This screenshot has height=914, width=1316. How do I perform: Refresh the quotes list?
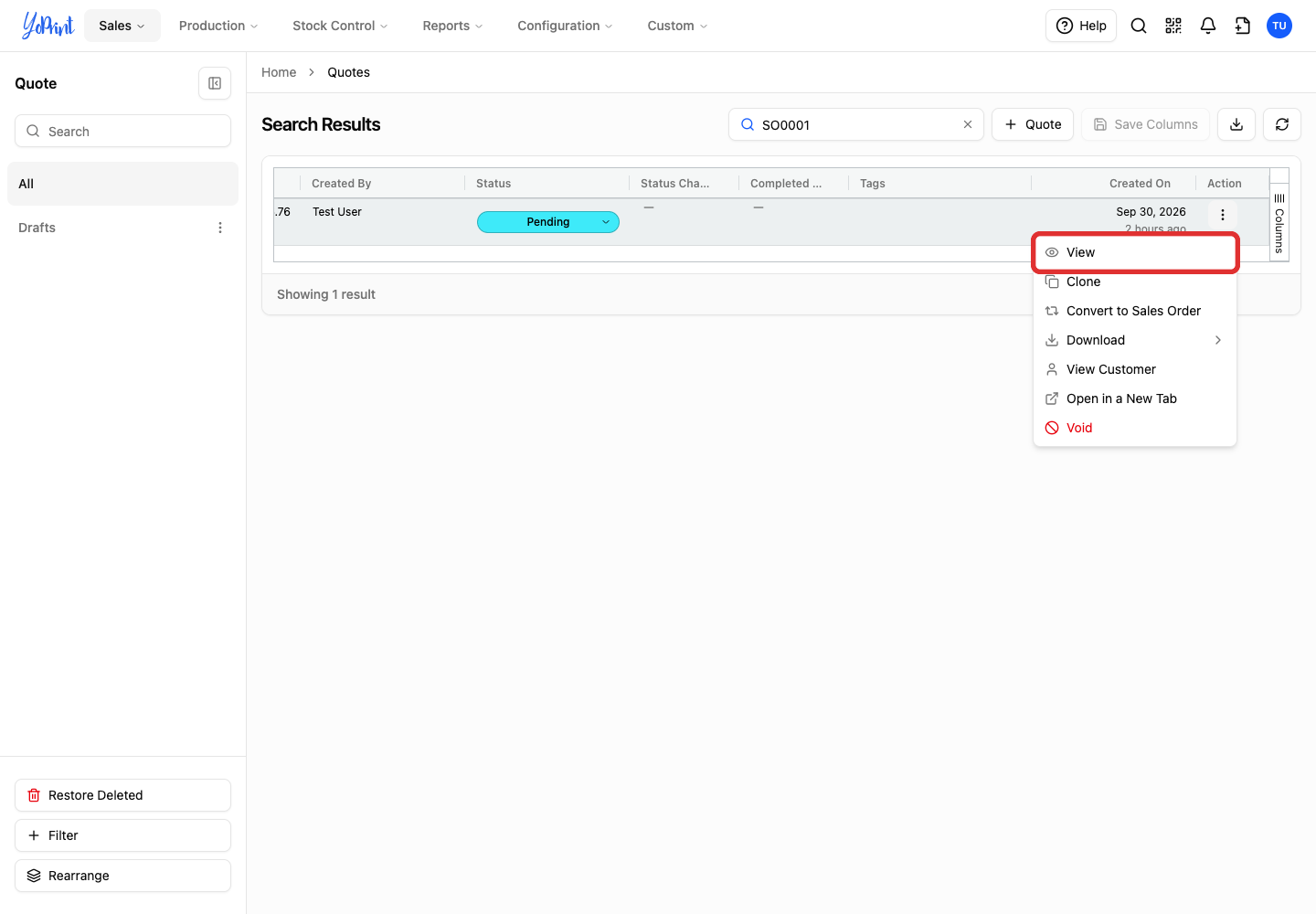[x=1282, y=124]
